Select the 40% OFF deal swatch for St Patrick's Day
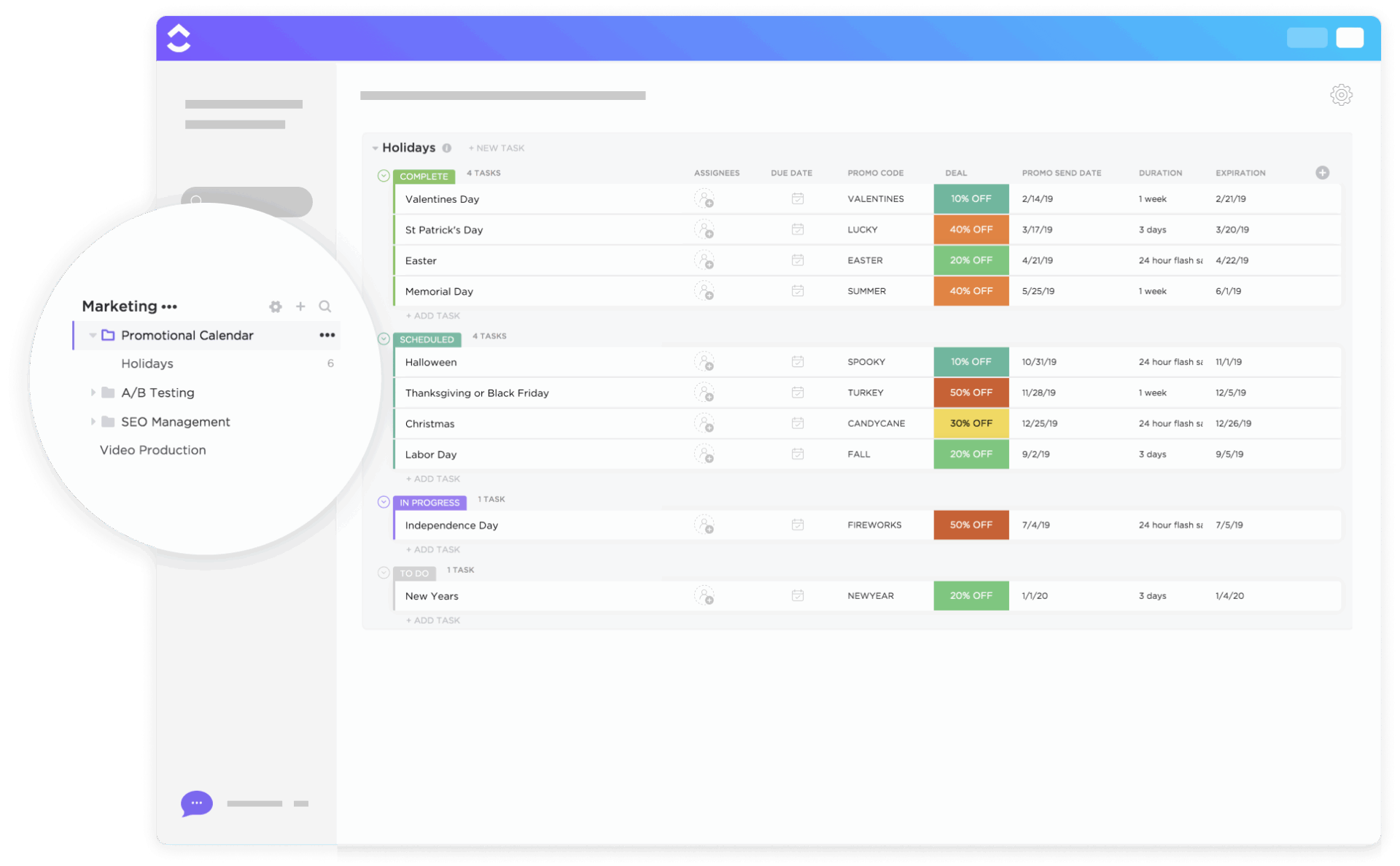The image size is (1400, 866). tap(971, 229)
